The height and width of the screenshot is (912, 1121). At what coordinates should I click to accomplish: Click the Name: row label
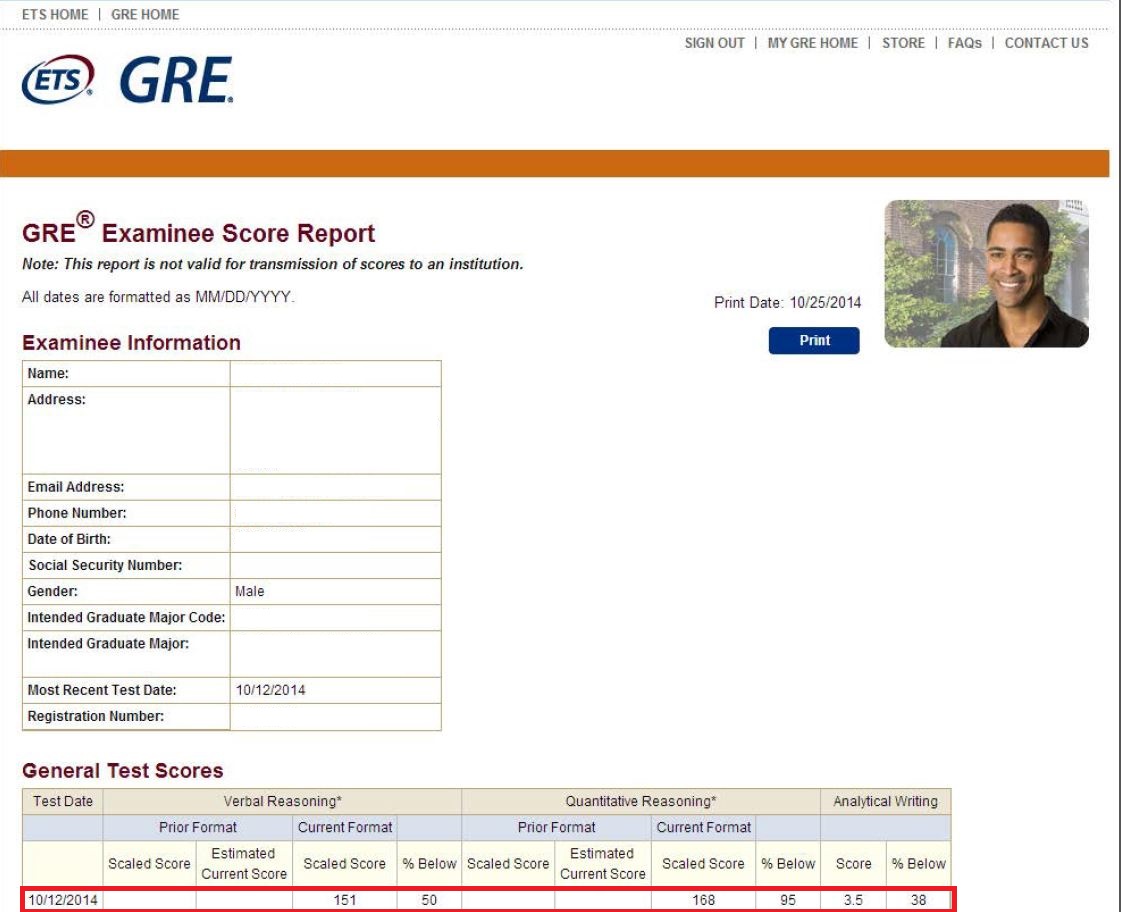(x=48, y=373)
